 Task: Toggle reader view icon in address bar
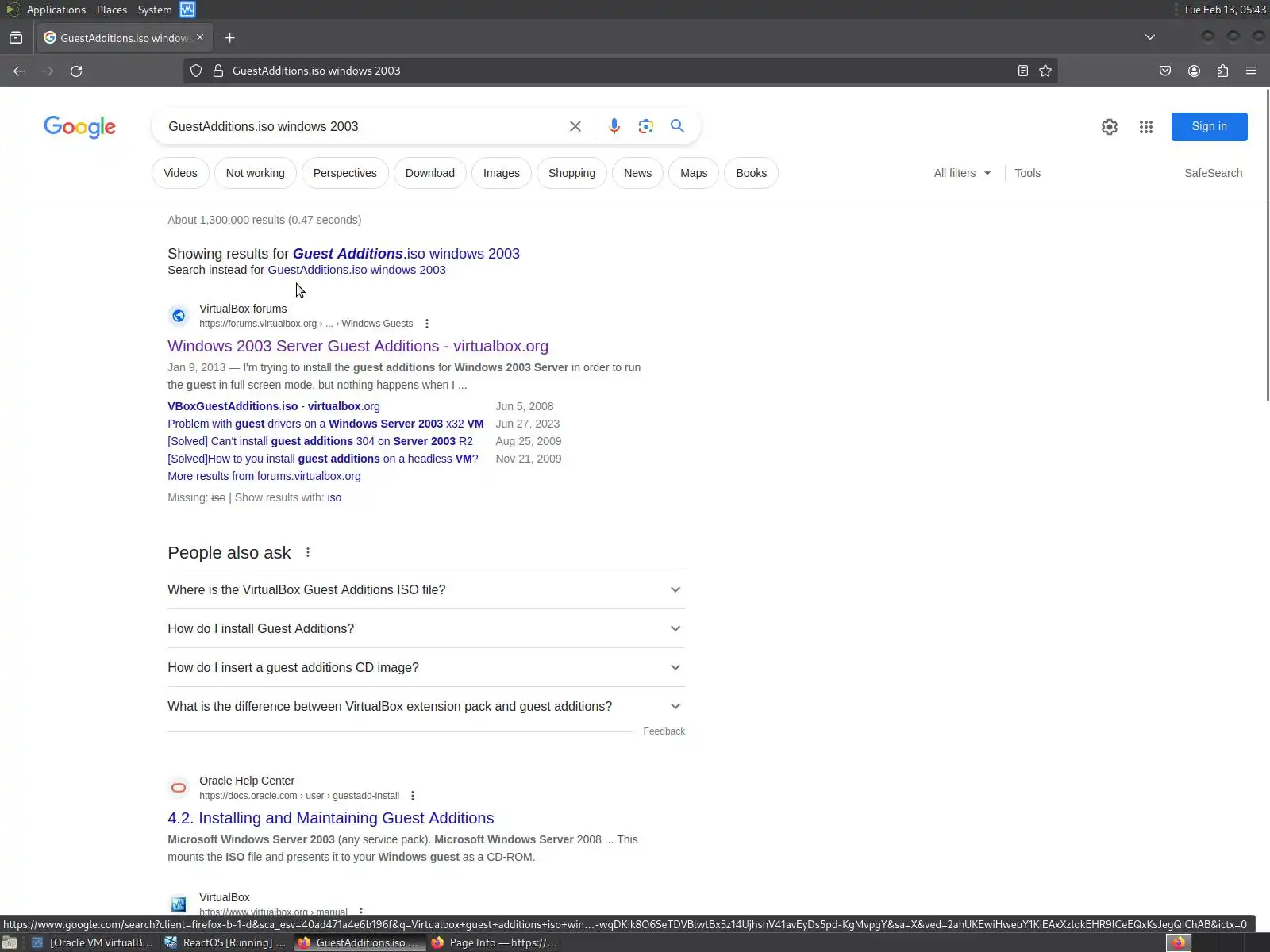(1023, 71)
